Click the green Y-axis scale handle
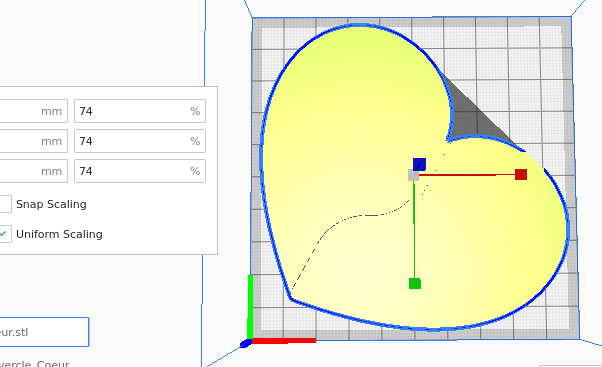 pyautogui.click(x=415, y=284)
